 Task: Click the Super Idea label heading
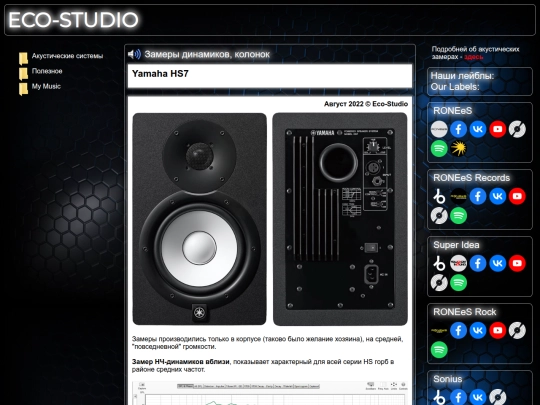pyautogui.click(x=456, y=245)
